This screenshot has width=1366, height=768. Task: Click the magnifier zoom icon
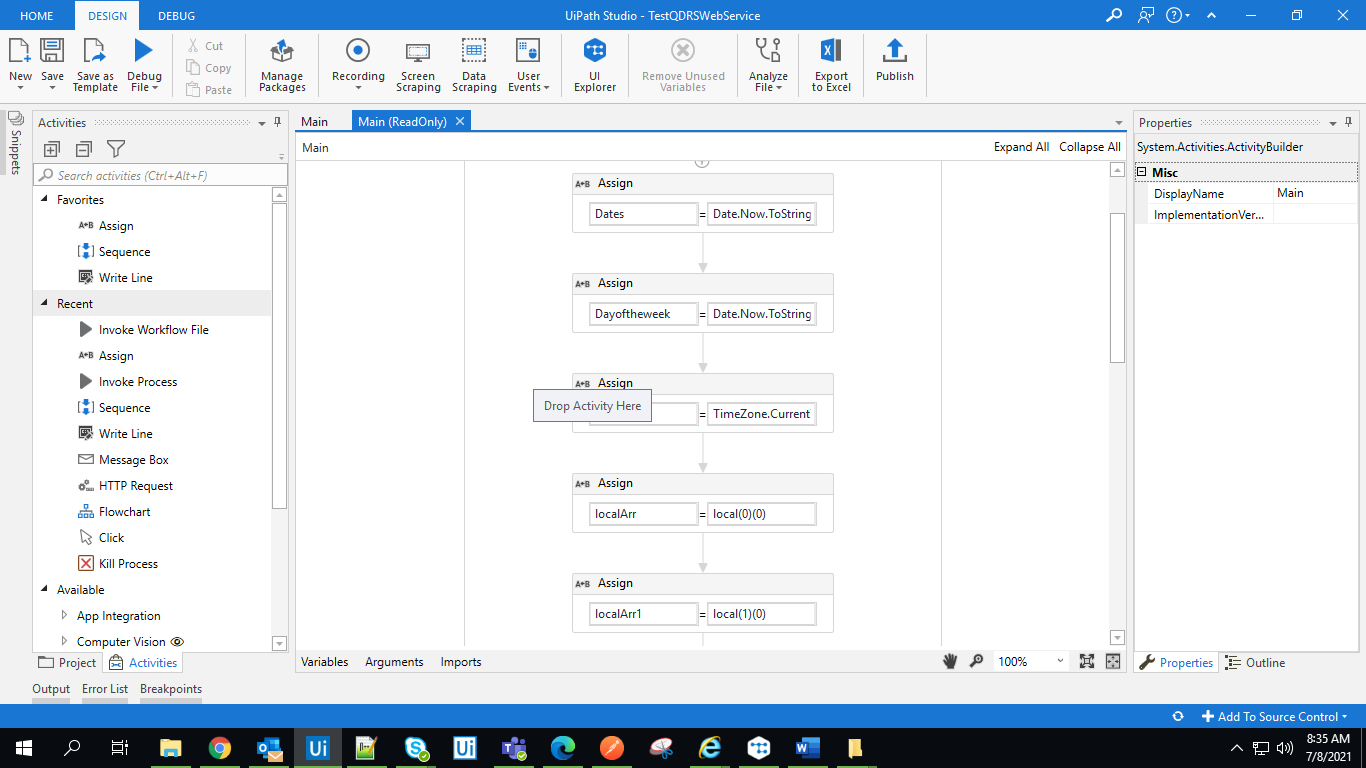[x=977, y=661]
